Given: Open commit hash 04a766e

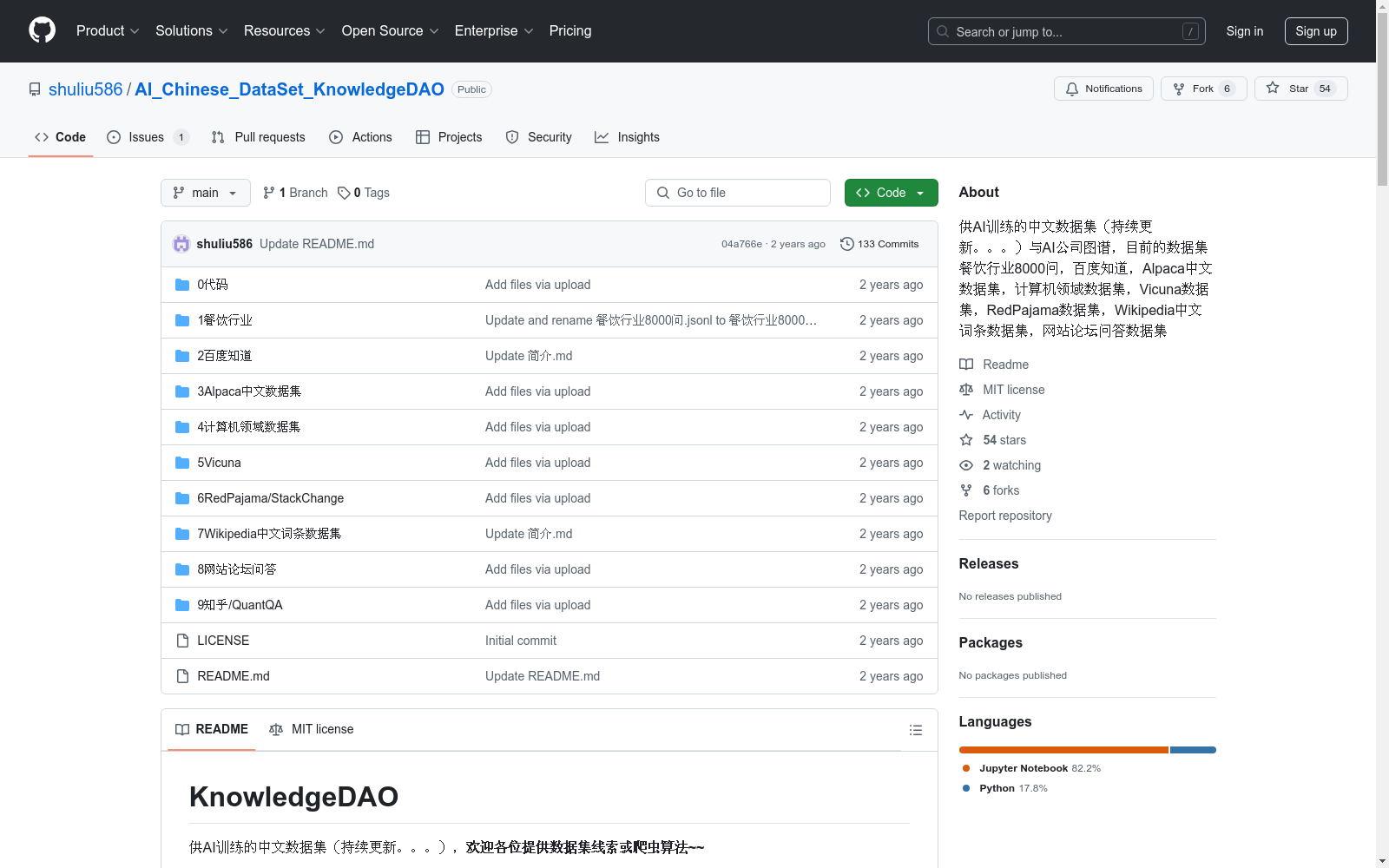Looking at the screenshot, I should click(741, 244).
